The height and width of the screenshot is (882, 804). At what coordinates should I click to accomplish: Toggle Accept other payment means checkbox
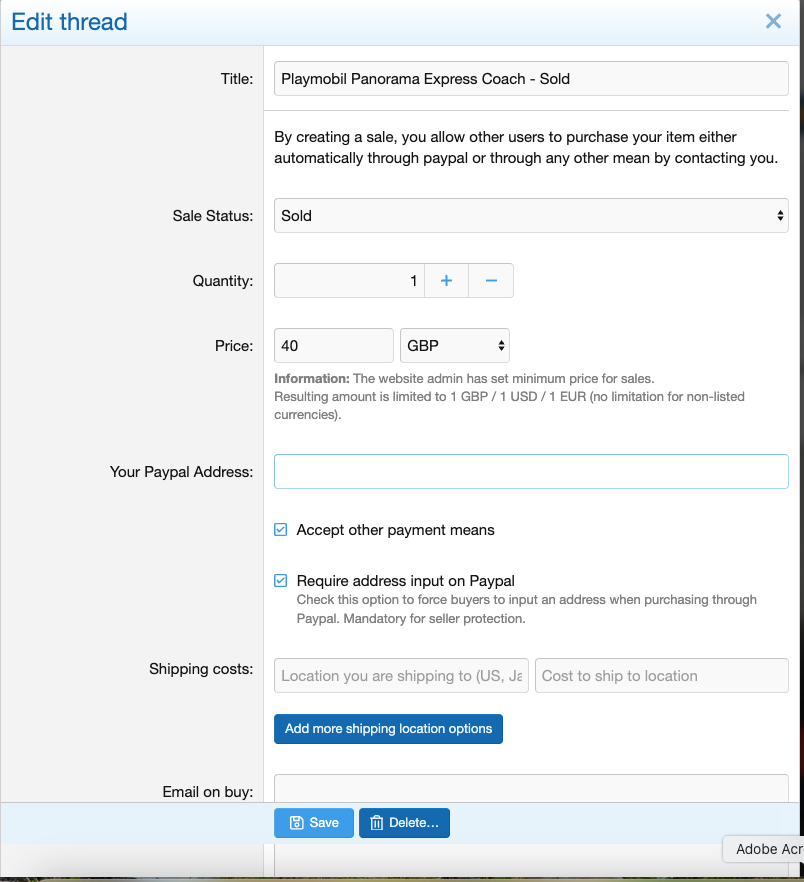tap(281, 530)
